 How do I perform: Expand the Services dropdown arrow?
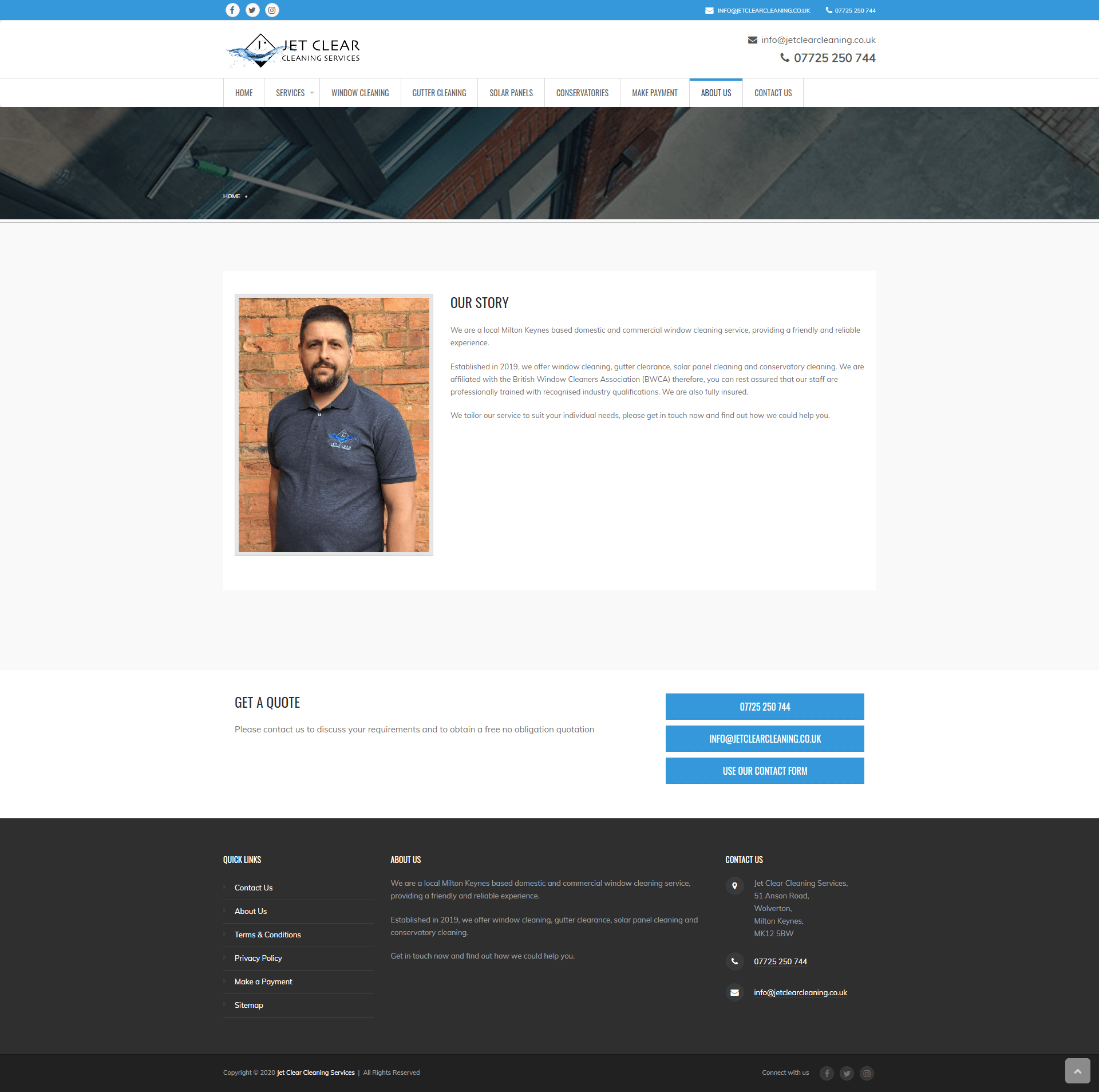[312, 93]
